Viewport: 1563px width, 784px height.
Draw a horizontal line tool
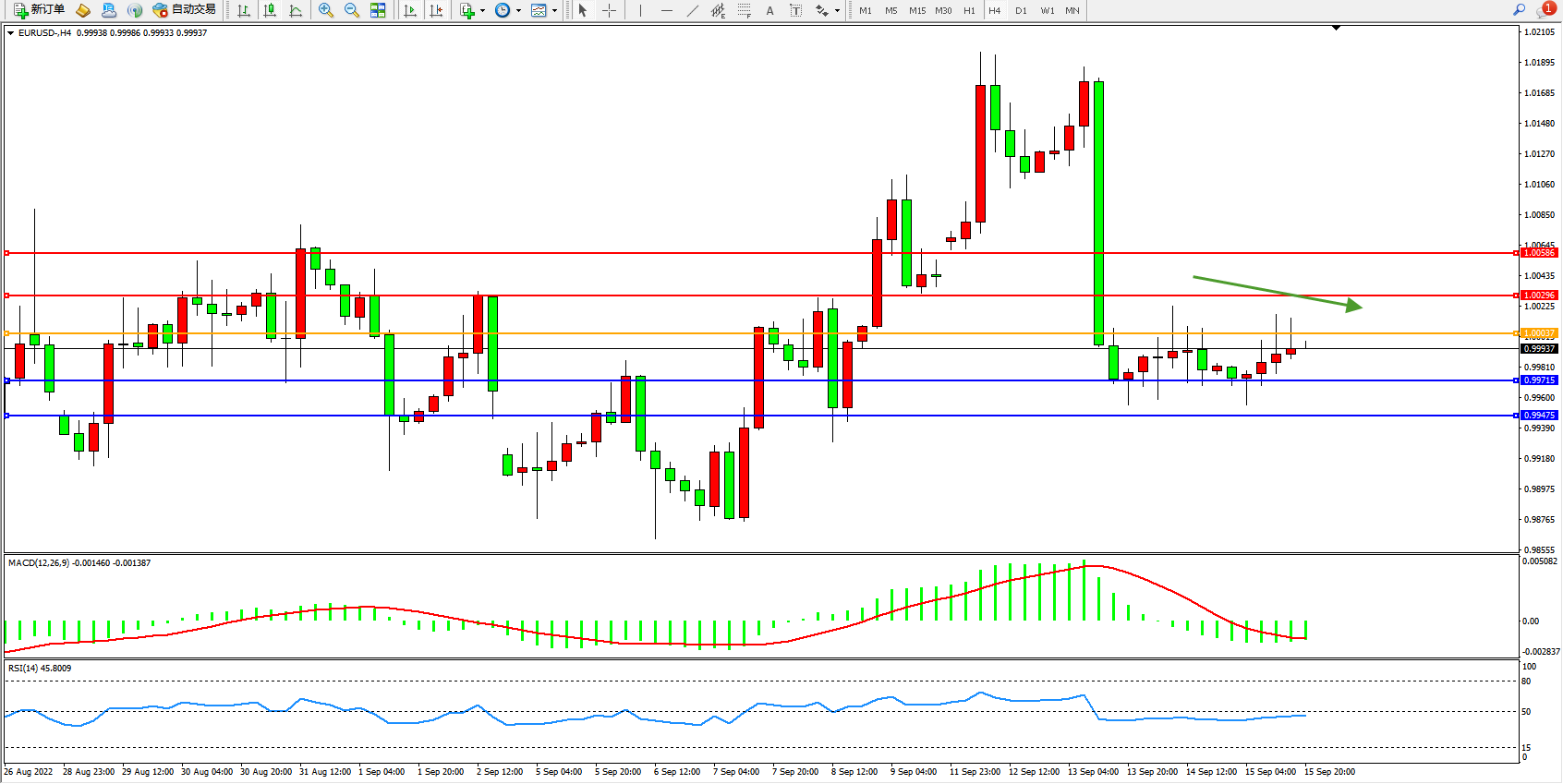pos(666,10)
